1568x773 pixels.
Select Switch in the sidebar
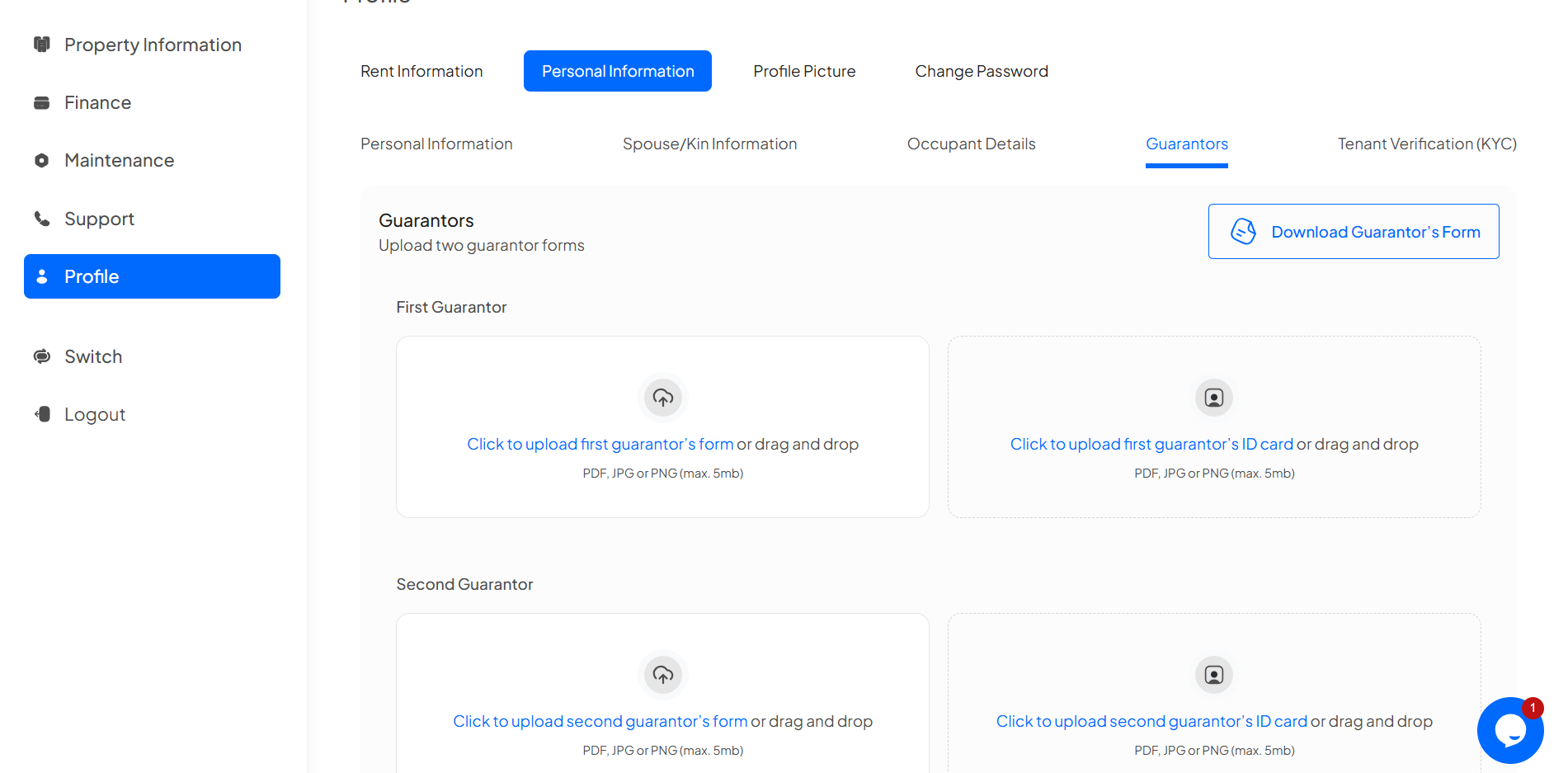click(x=153, y=356)
